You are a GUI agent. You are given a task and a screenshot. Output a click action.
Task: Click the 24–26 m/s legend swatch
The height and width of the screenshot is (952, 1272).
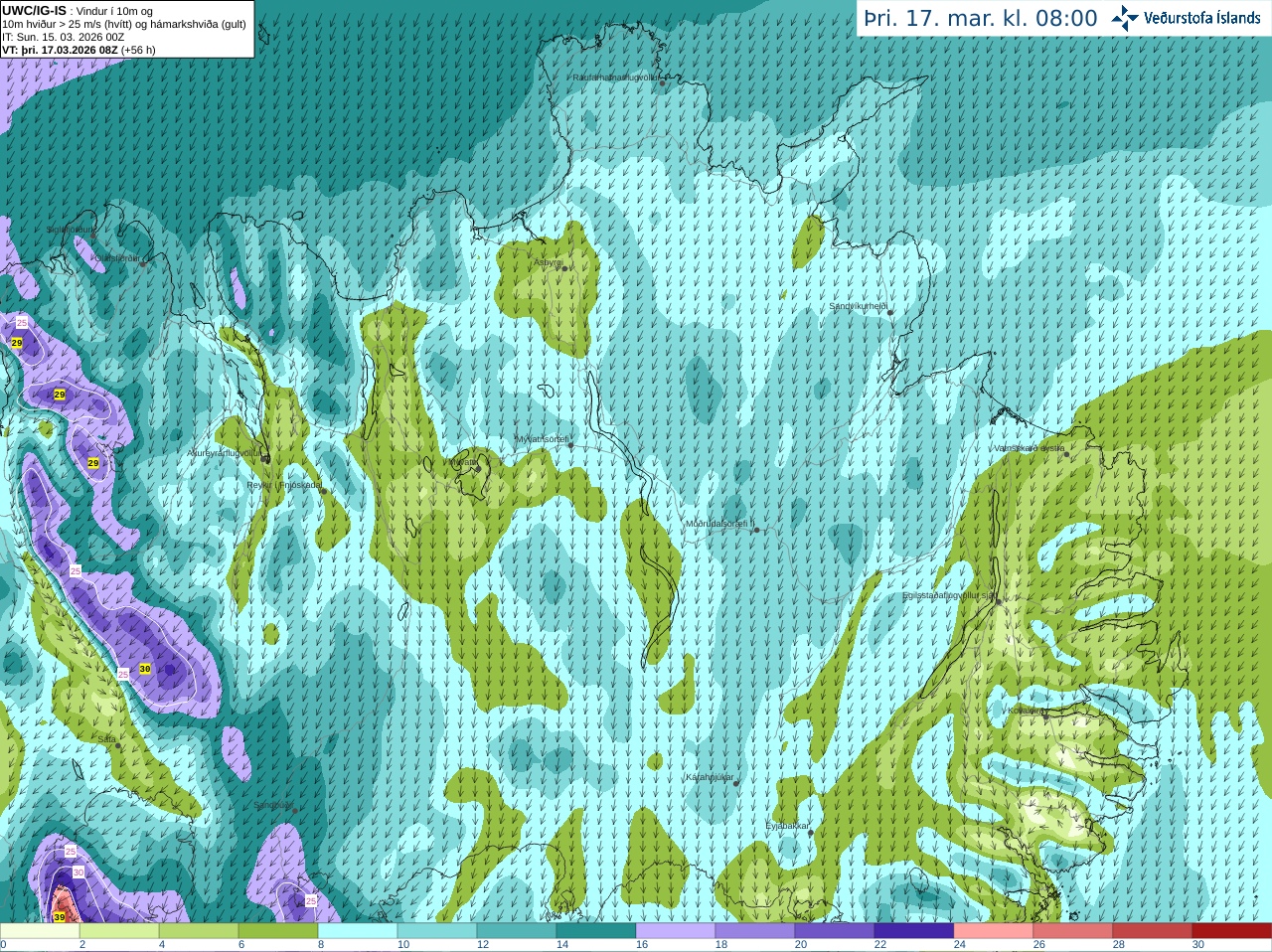coord(994,931)
